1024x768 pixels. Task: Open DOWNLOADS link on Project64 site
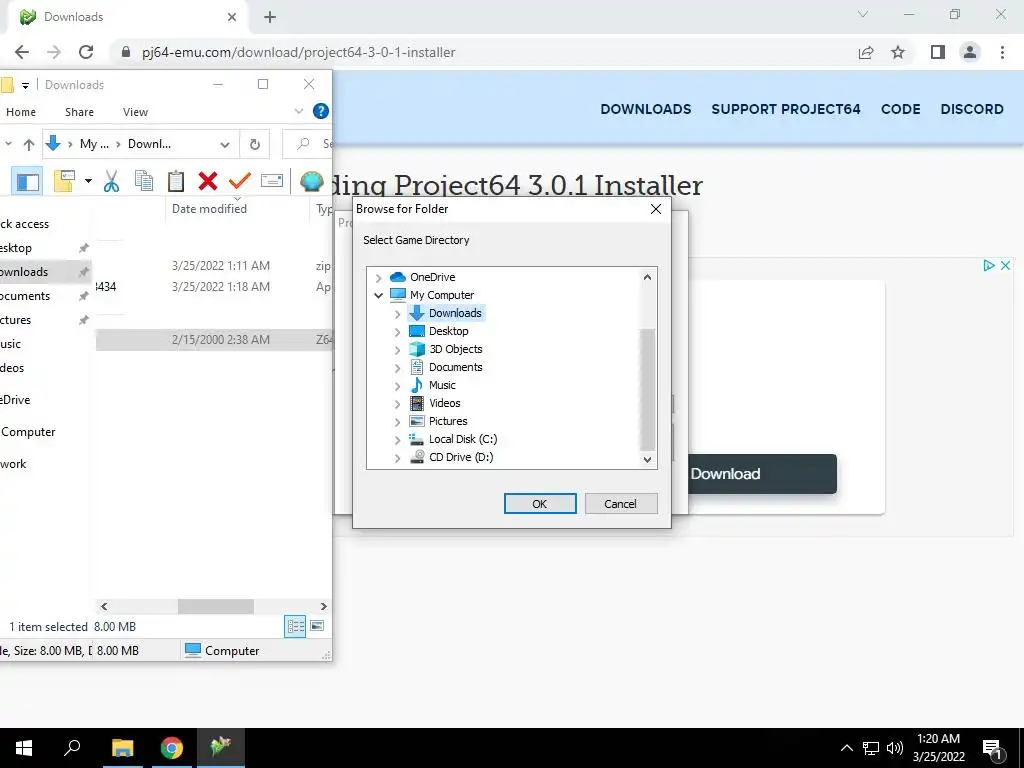point(645,109)
